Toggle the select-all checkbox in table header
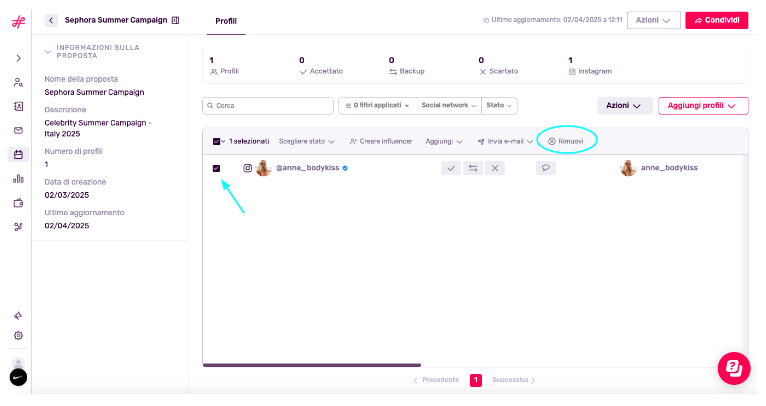 pos(217,142)
